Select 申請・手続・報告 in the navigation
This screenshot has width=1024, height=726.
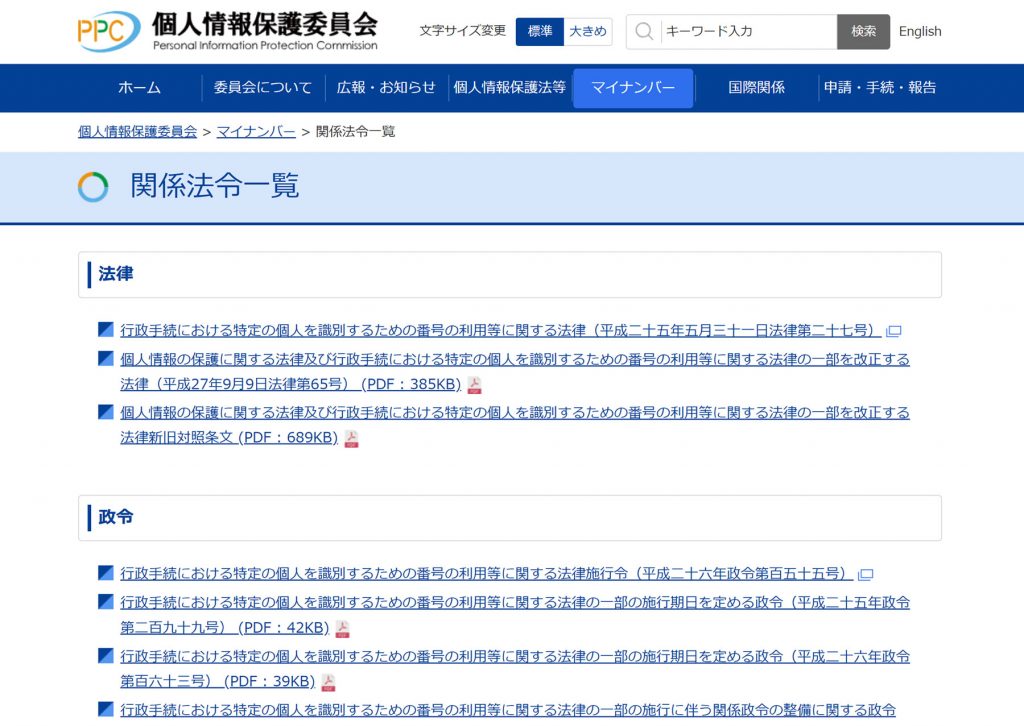pyautogui.click(x=879, y=88)
